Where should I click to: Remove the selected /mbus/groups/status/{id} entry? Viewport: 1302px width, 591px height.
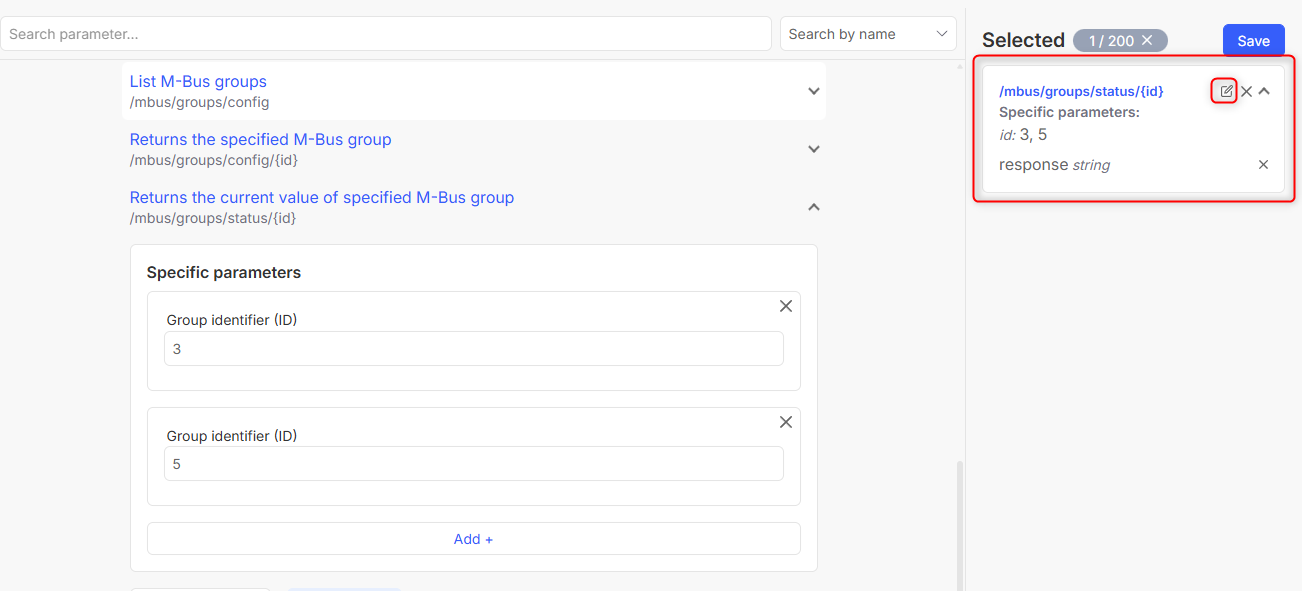1246,91
